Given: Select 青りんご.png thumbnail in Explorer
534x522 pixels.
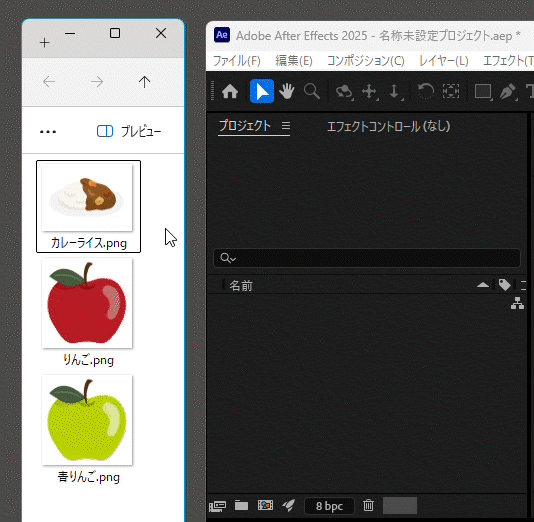Looking at the screenshot, I should pos(87,420).
